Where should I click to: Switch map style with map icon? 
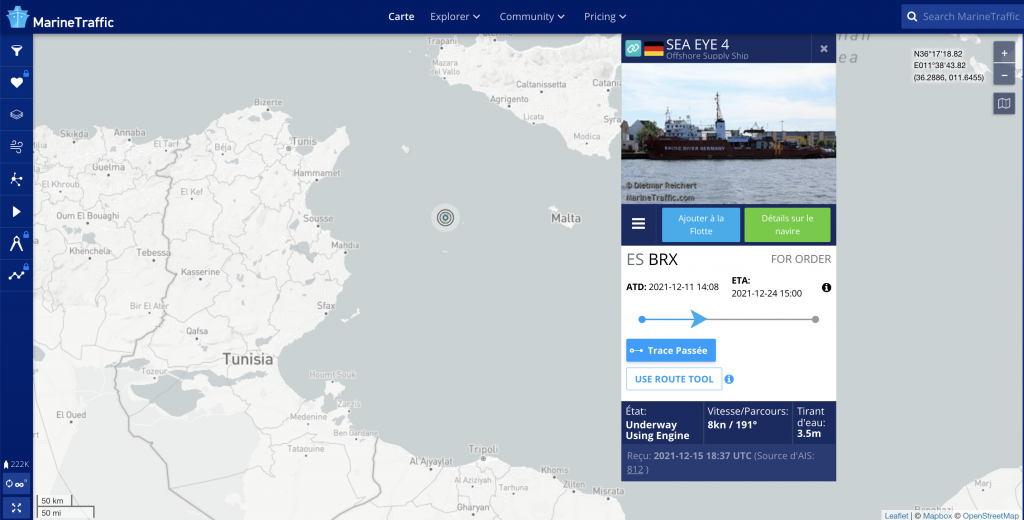[x=1004, y=103]
